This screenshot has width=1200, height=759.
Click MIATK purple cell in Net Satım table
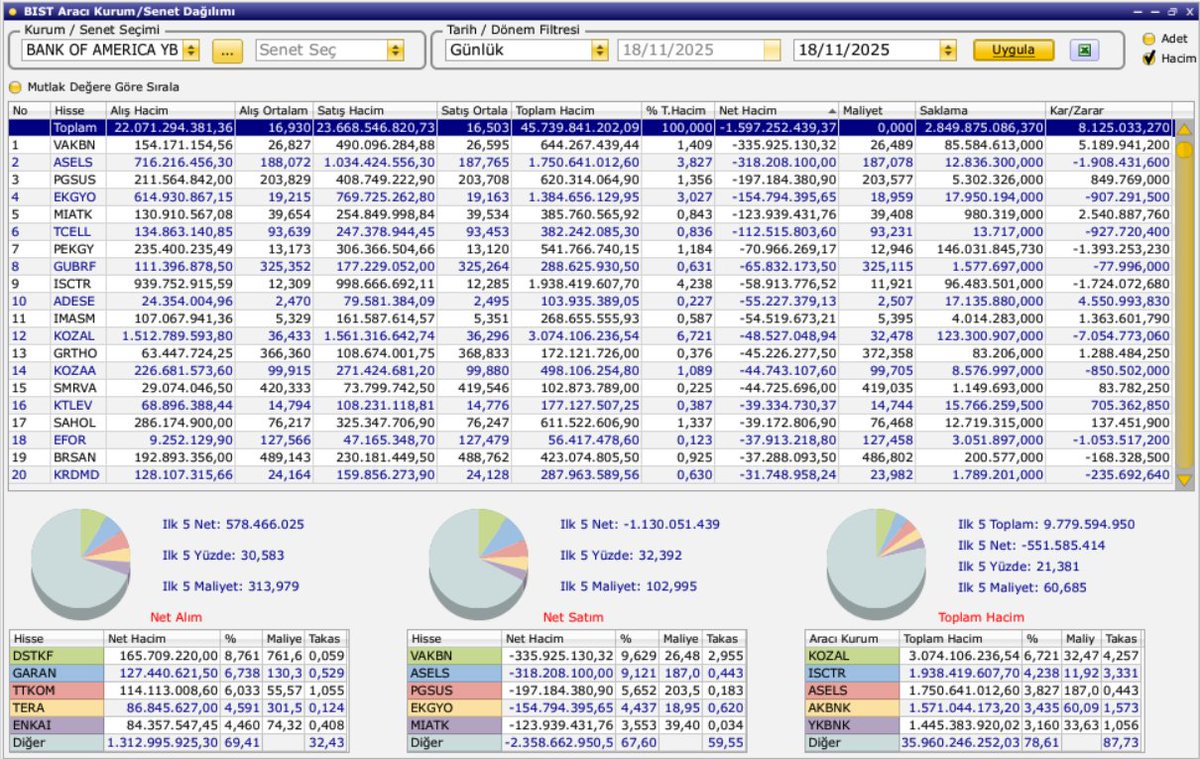click(455, 724)
